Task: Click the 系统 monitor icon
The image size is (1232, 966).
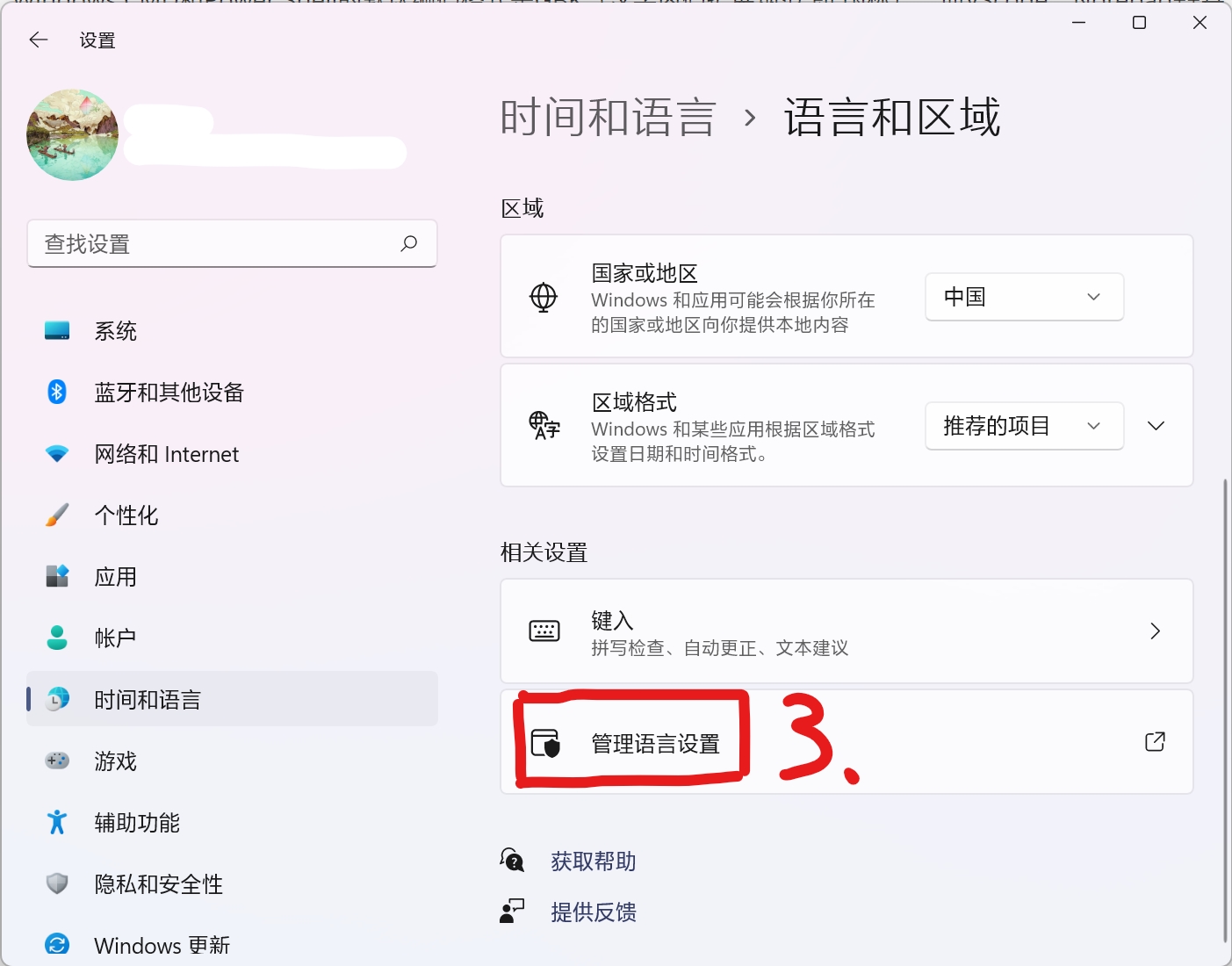Action: (x=57, y=331)
